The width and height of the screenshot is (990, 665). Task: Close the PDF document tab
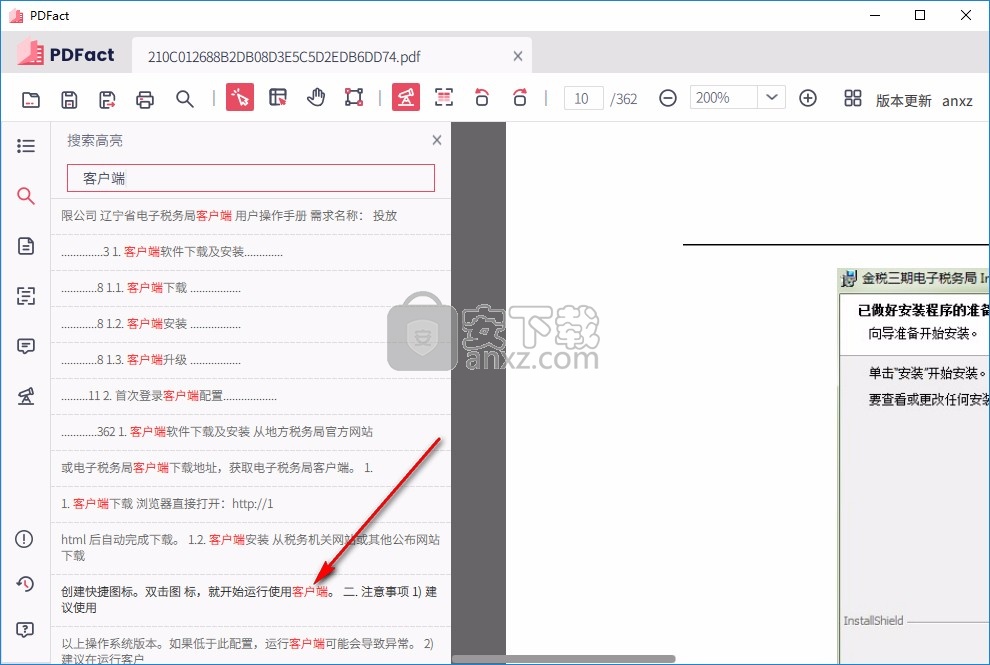(x=518, y=56)
